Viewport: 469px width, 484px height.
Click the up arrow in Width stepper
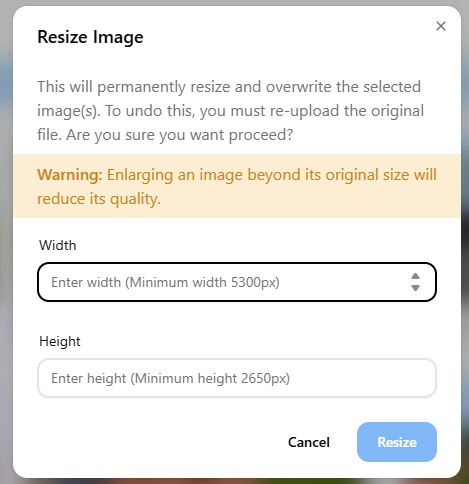pos(415,276)
